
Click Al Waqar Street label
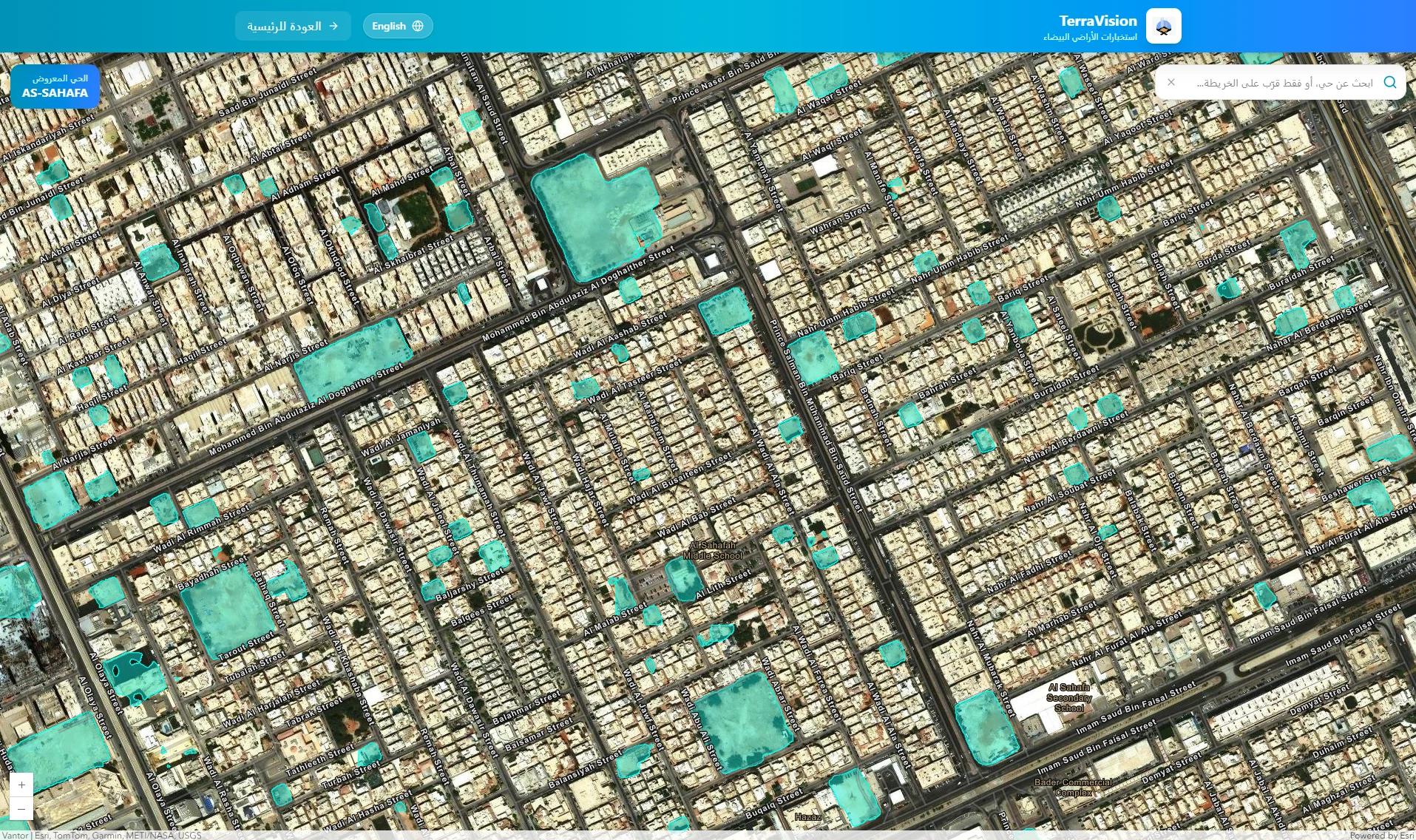coord(828,97)
